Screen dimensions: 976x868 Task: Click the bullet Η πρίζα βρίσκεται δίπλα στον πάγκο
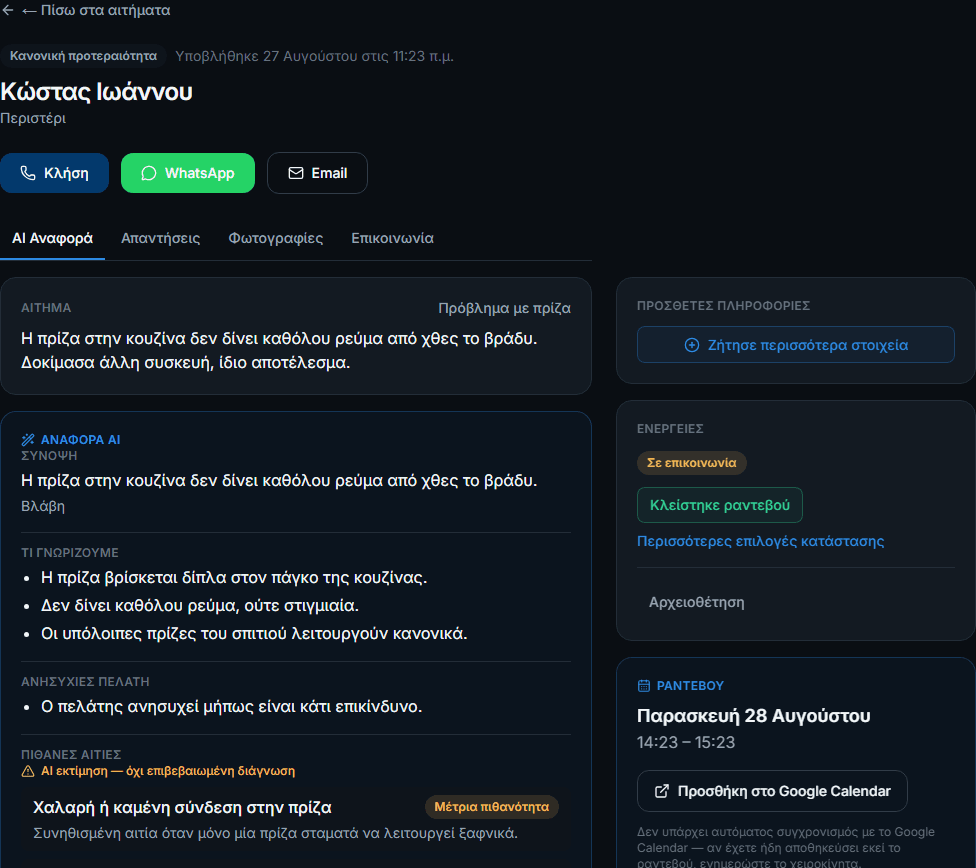coord(234,577)
